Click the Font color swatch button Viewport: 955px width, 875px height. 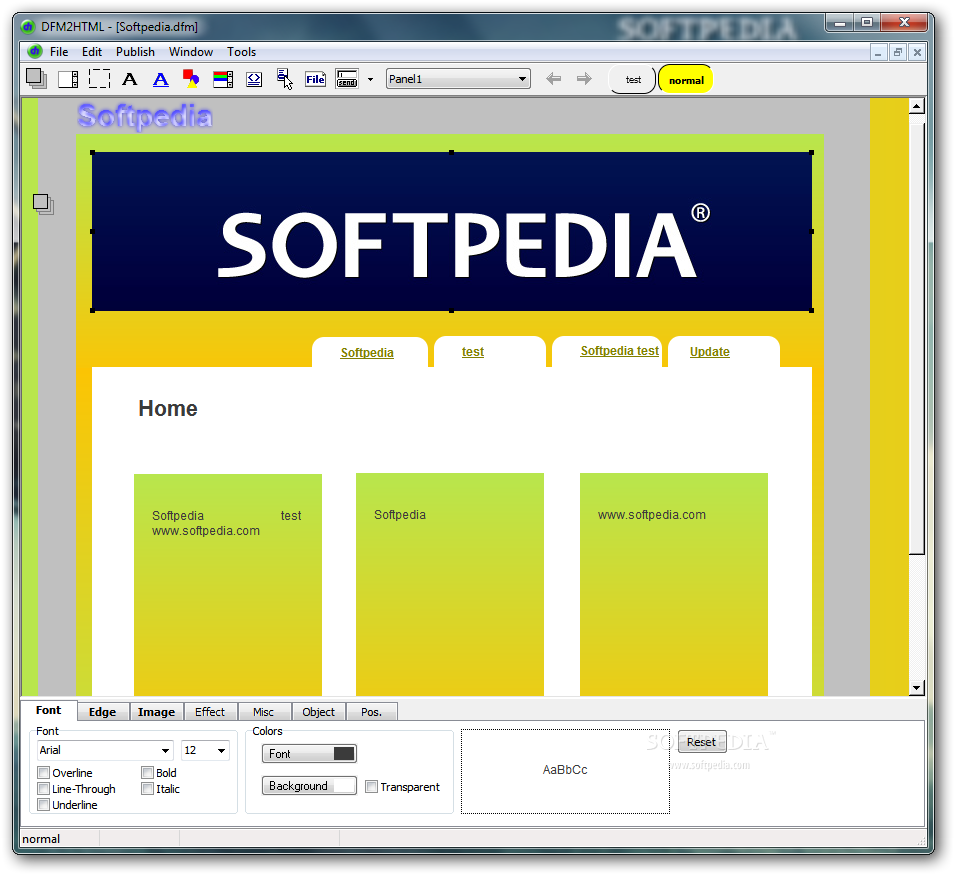tap(309, 754)
